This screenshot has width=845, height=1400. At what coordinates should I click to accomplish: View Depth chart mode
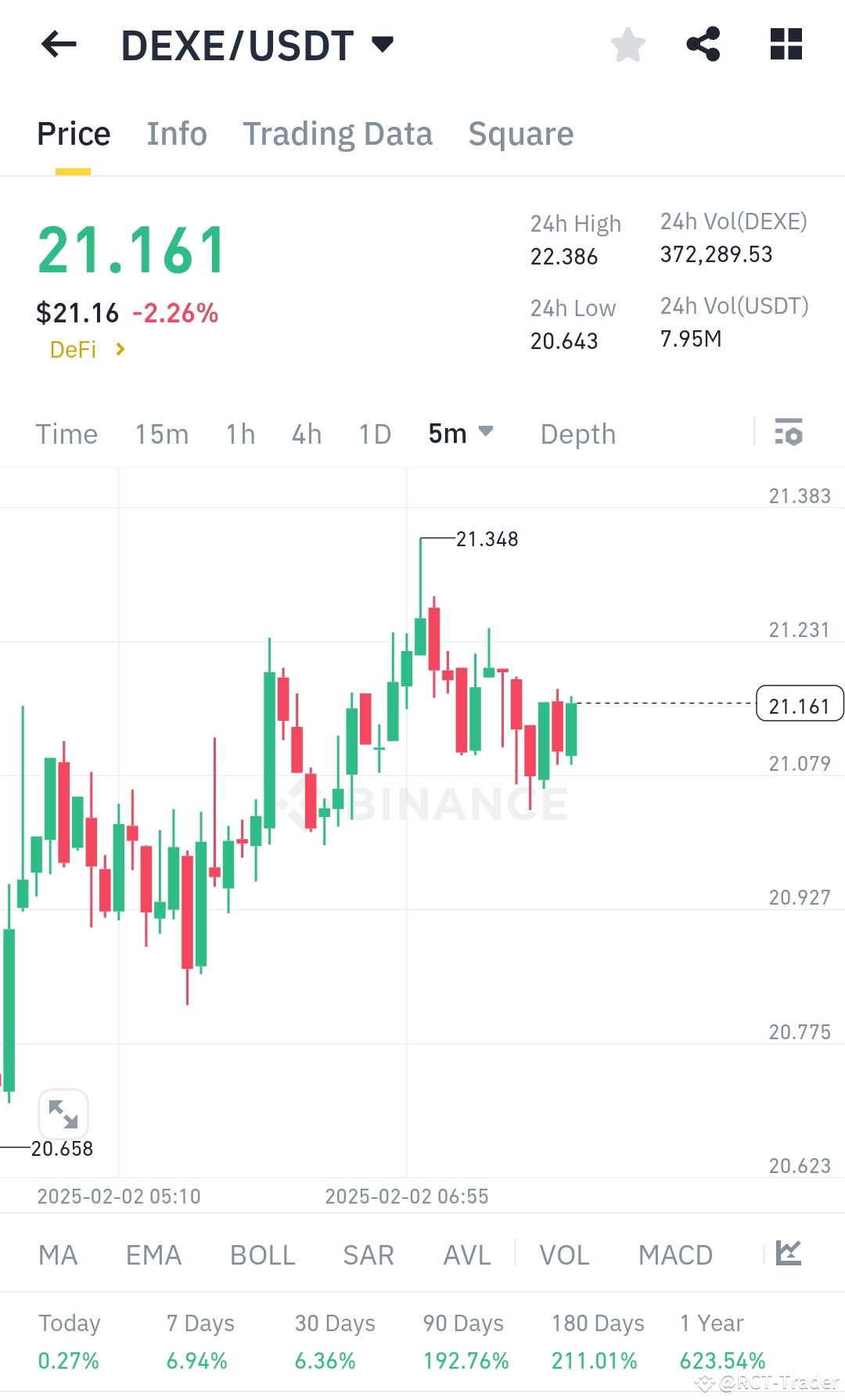pyautogui.click(x=577, y=433)
